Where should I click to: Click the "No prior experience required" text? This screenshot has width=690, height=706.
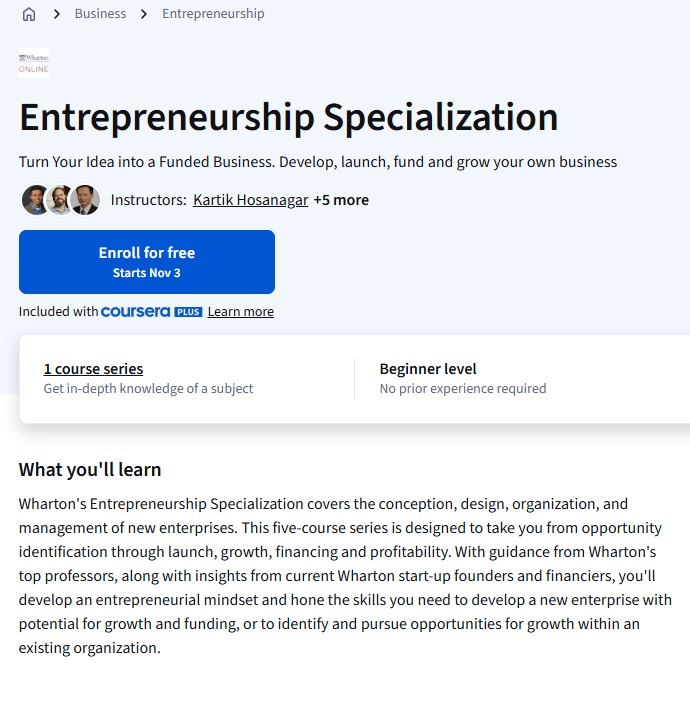[463, 389]
